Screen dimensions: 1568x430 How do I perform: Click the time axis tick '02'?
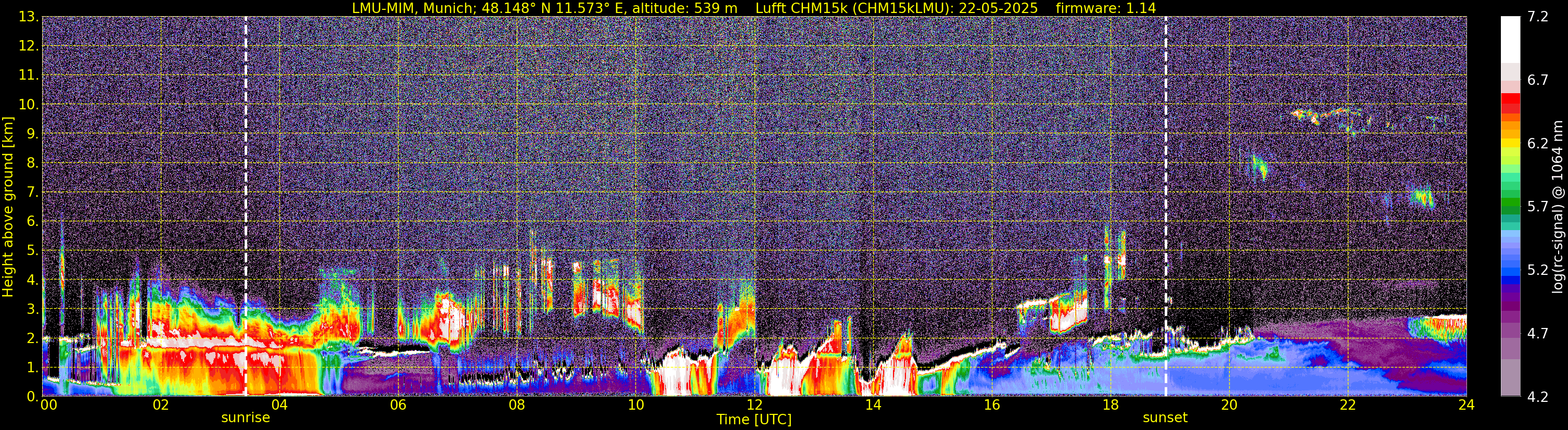point(161,406)
